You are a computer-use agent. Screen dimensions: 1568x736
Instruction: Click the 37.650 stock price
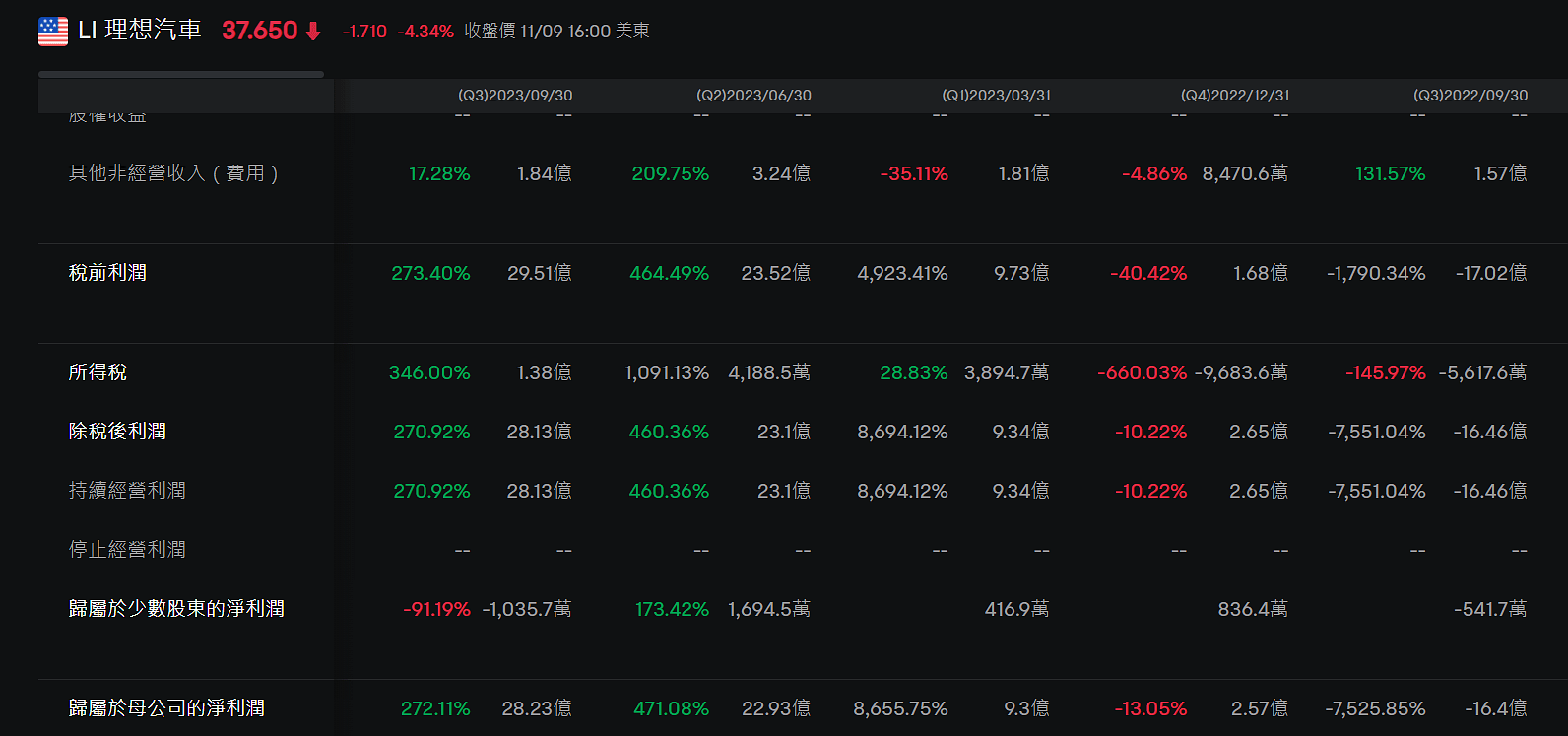coord(259,31)
